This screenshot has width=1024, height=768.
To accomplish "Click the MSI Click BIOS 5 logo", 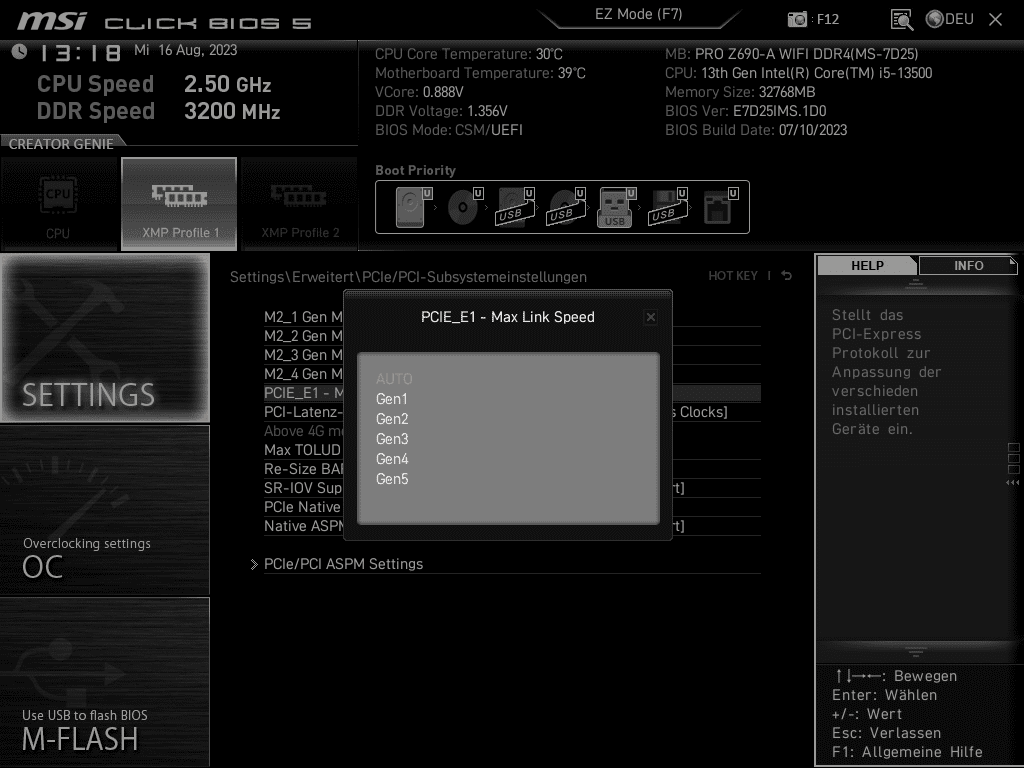I will (165, 22).
